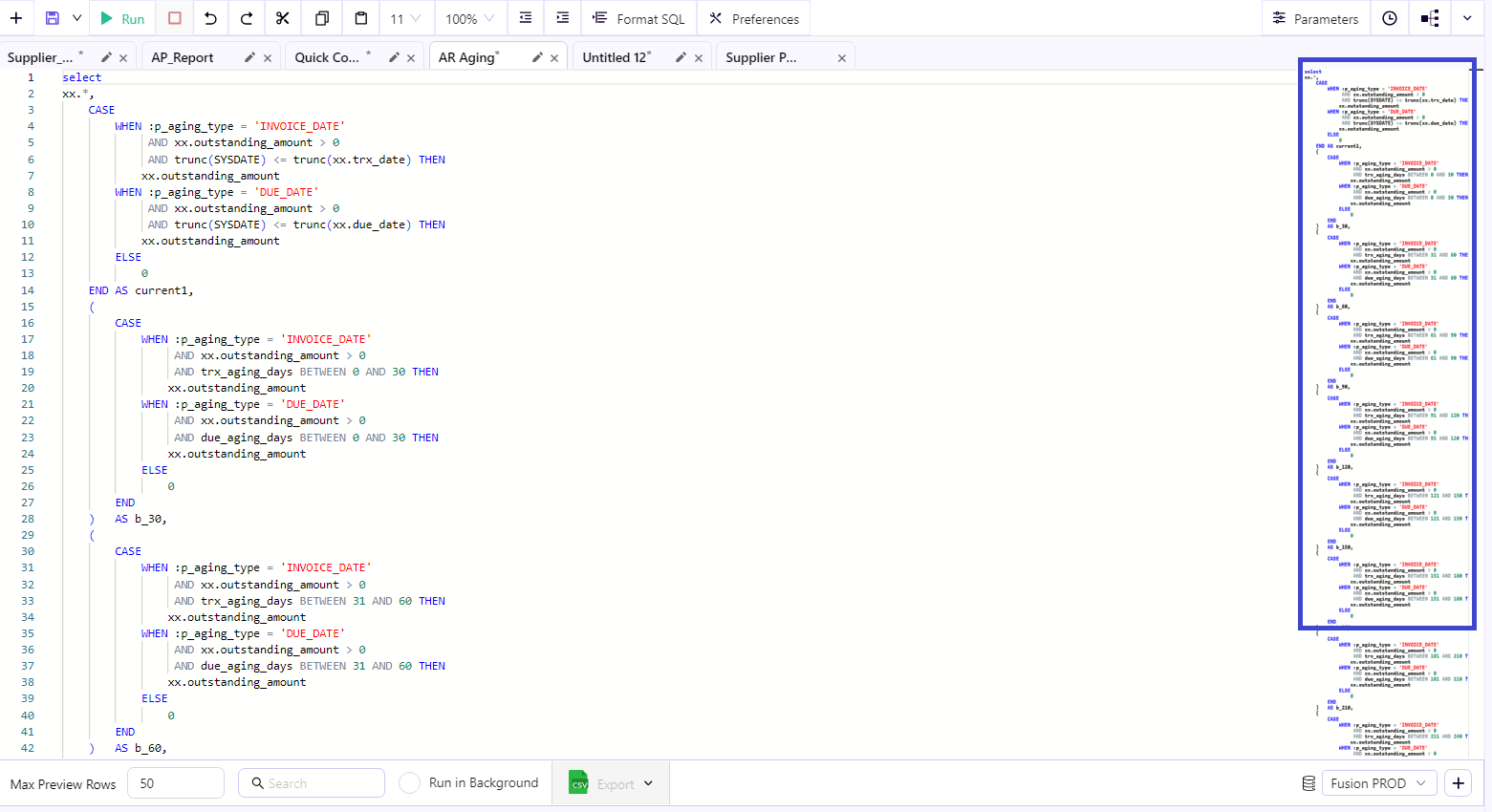
Task: Open the Parameters panel
Action: (x=1315, y=18)
